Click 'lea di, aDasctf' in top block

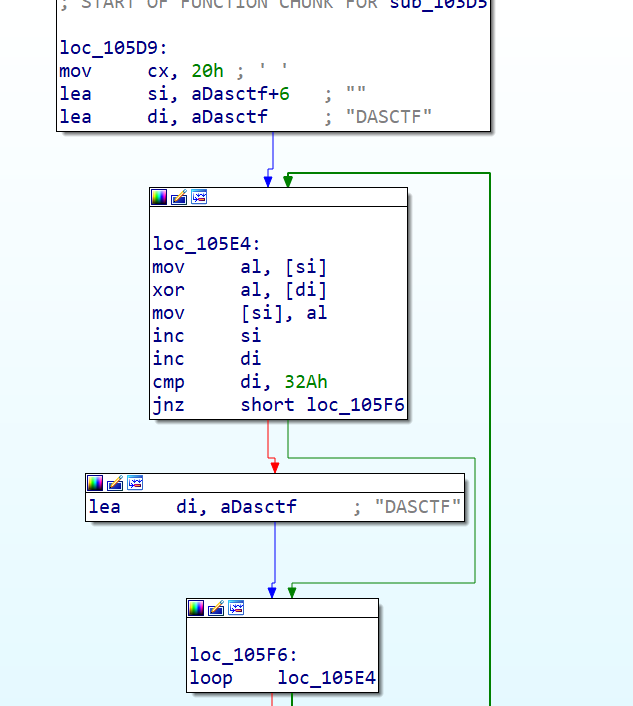(x=163, y=117)
